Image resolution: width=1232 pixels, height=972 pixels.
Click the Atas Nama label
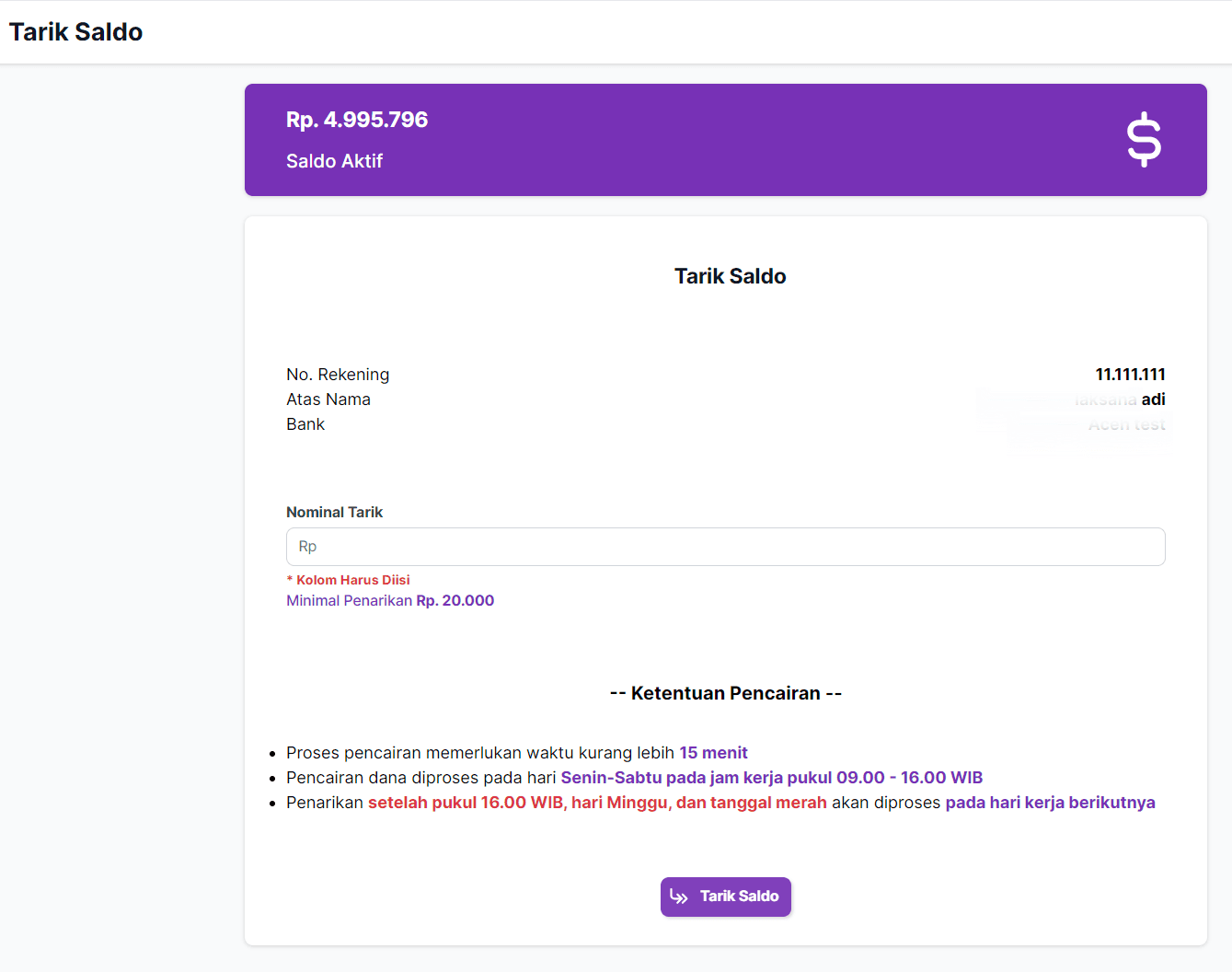point(328,399)
